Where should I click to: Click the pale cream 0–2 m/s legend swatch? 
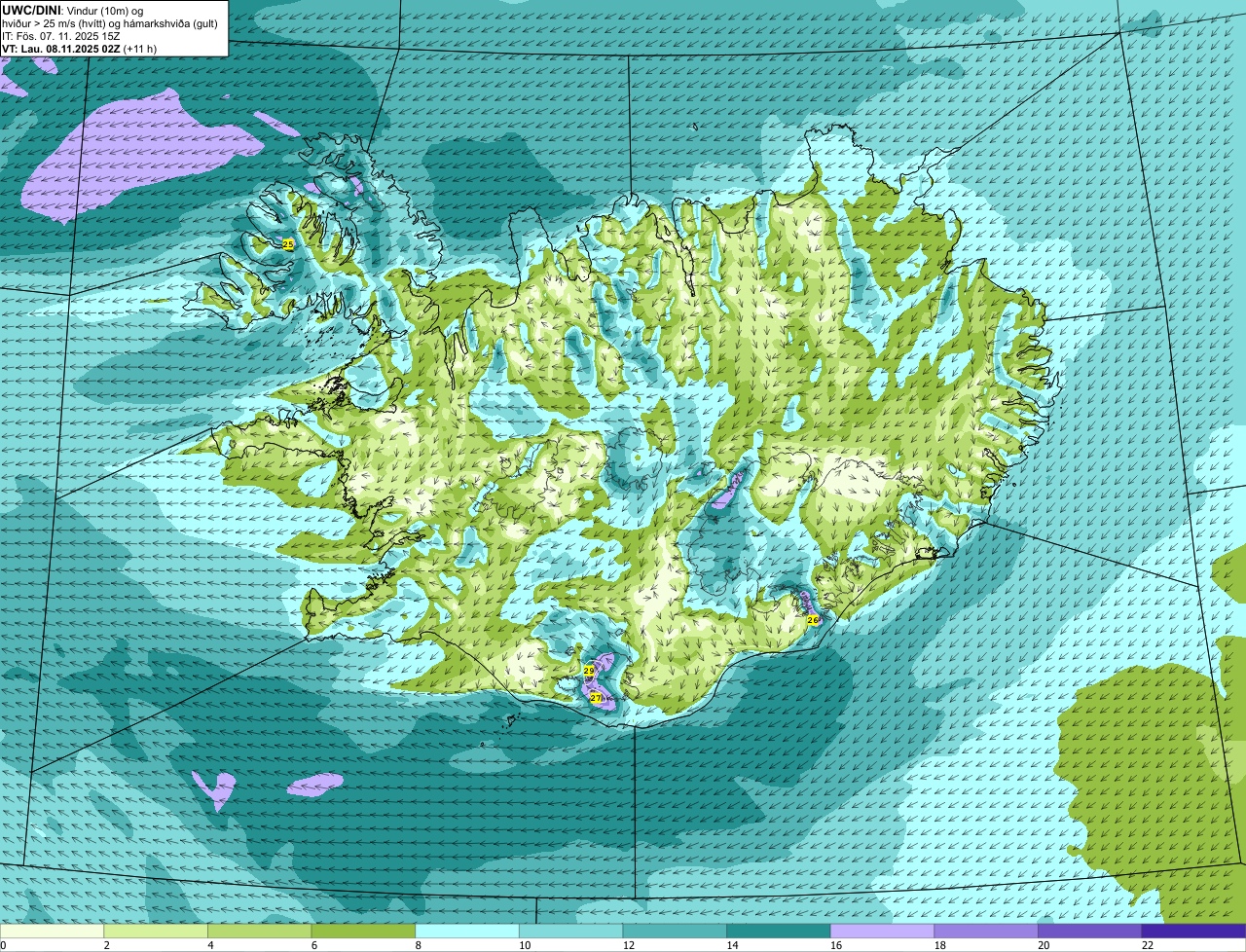[52, 931]
